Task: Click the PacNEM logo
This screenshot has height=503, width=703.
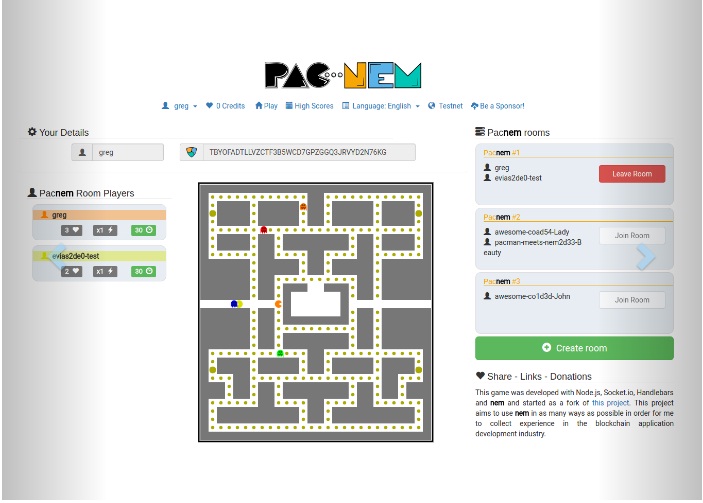Action: [343, 75]
